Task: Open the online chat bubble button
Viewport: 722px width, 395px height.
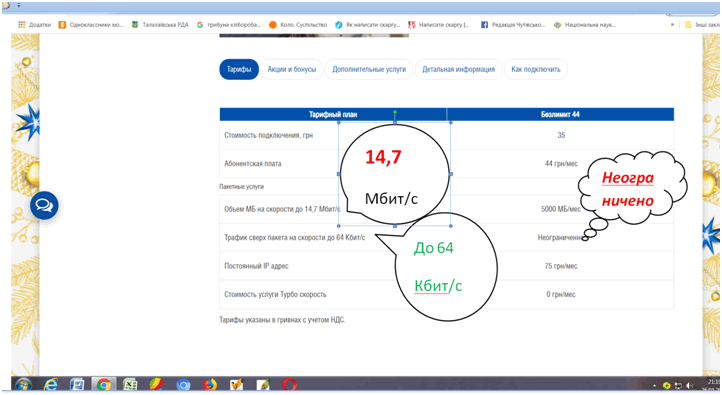Action: pos(44,205)
